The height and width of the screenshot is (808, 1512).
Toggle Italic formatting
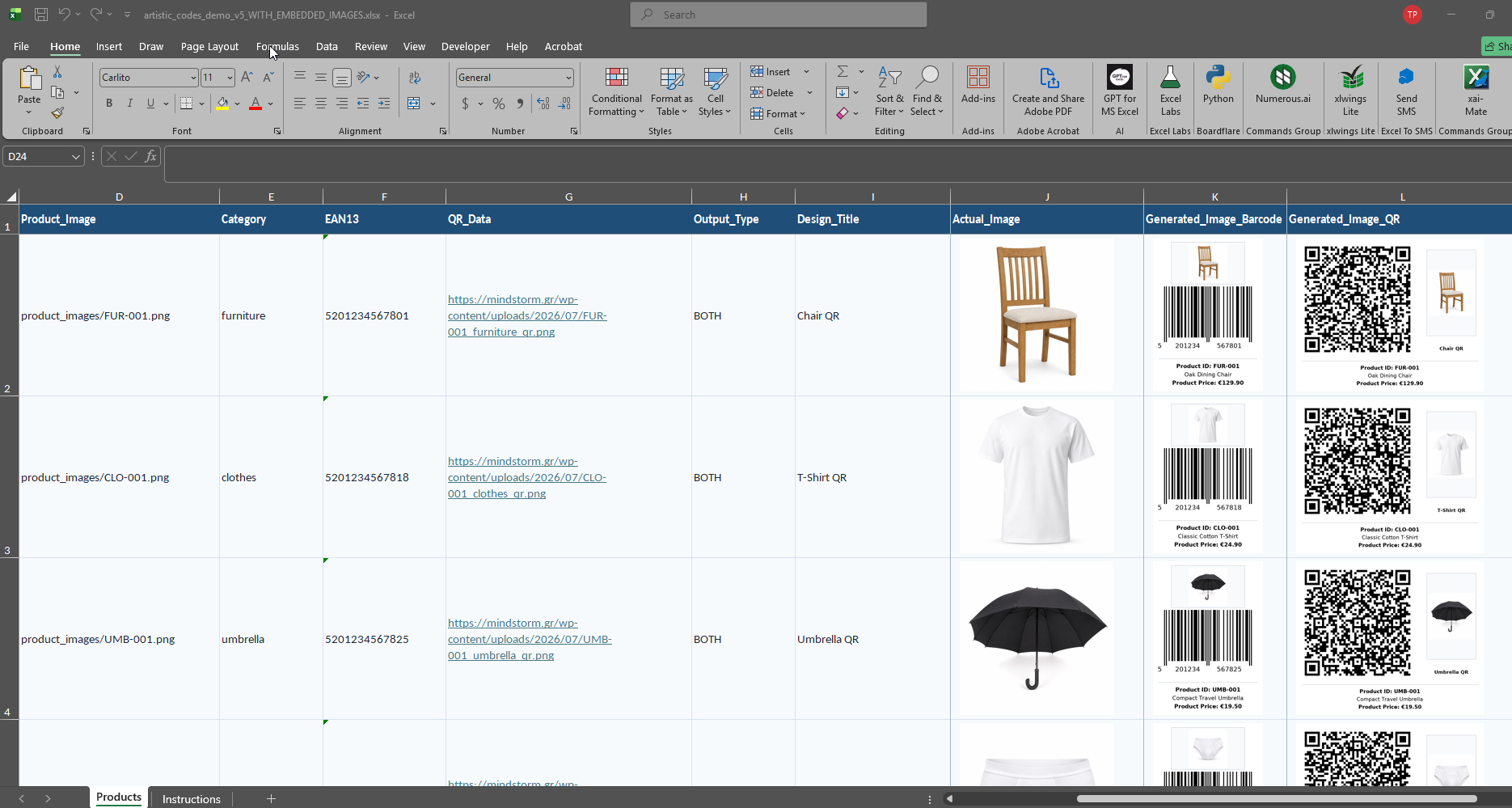click(x=130, y=104)
